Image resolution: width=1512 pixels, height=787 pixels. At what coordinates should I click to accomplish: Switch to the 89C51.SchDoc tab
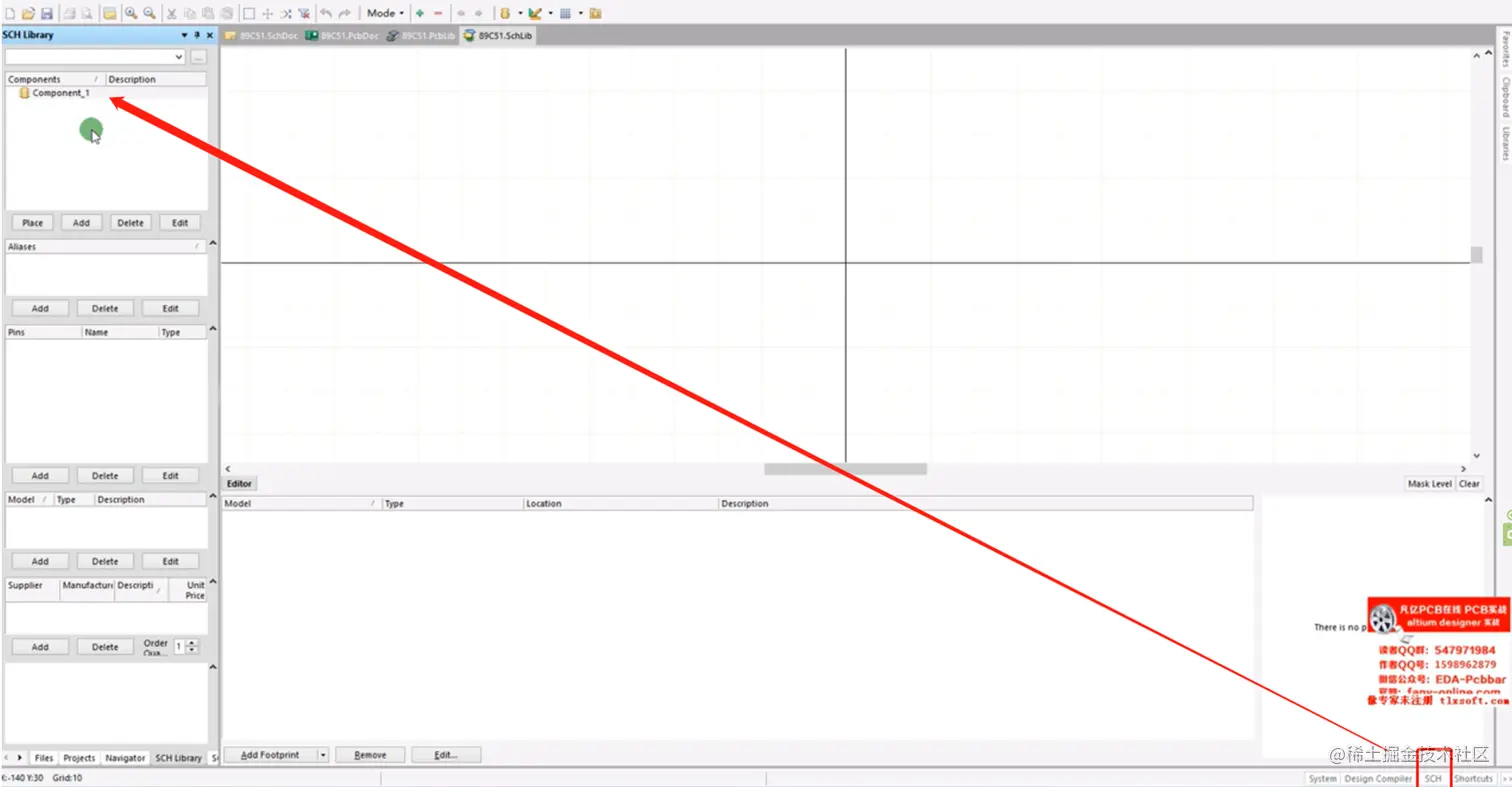[x=262, y=36]
